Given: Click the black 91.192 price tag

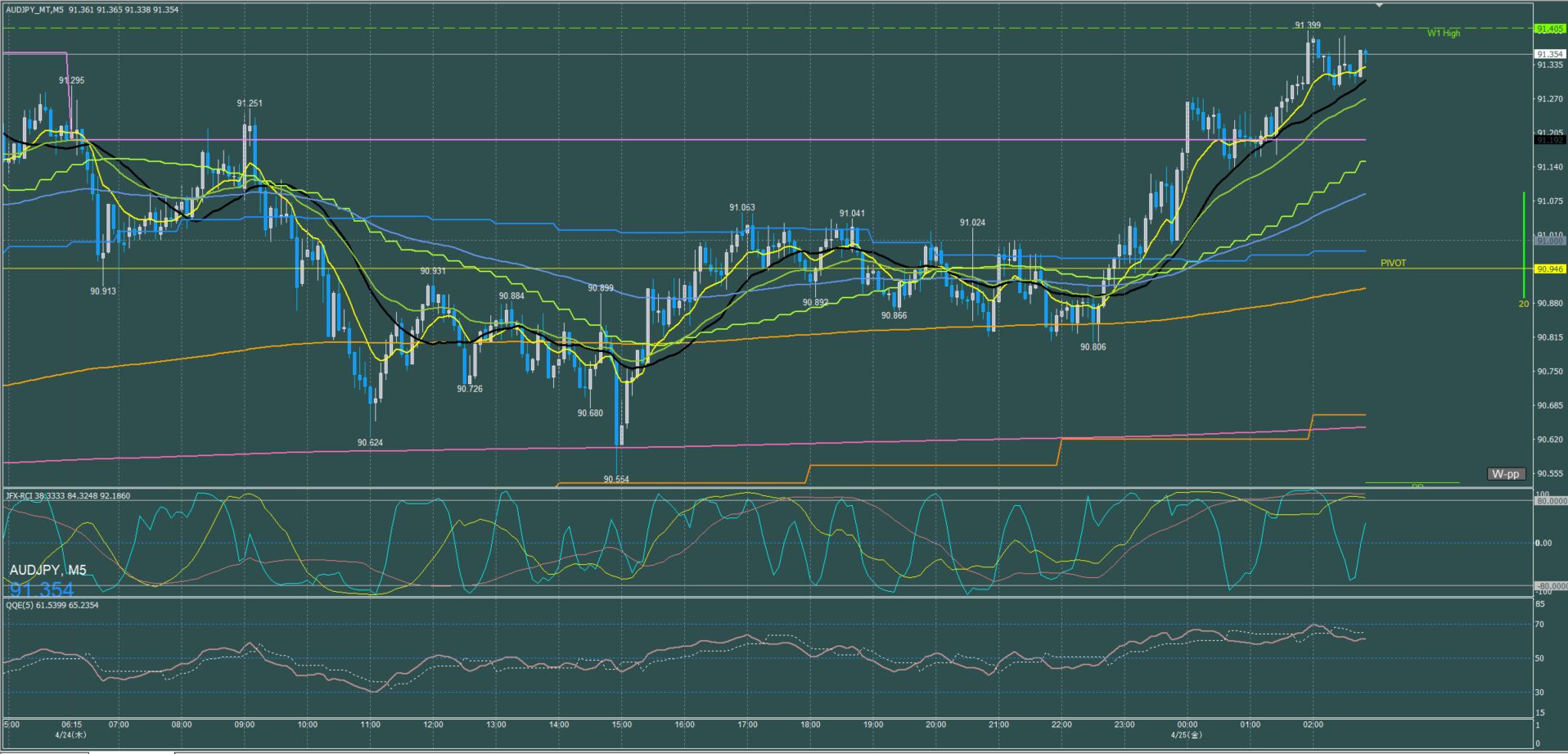Looking at the screenshot, I should [1550, 140].
